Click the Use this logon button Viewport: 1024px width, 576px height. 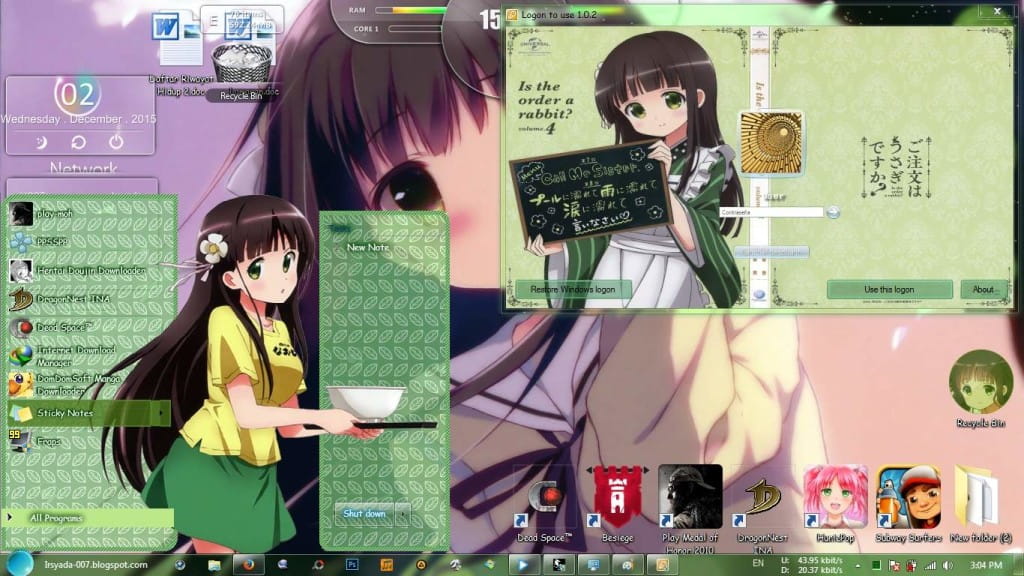click(x=891, y=288)
